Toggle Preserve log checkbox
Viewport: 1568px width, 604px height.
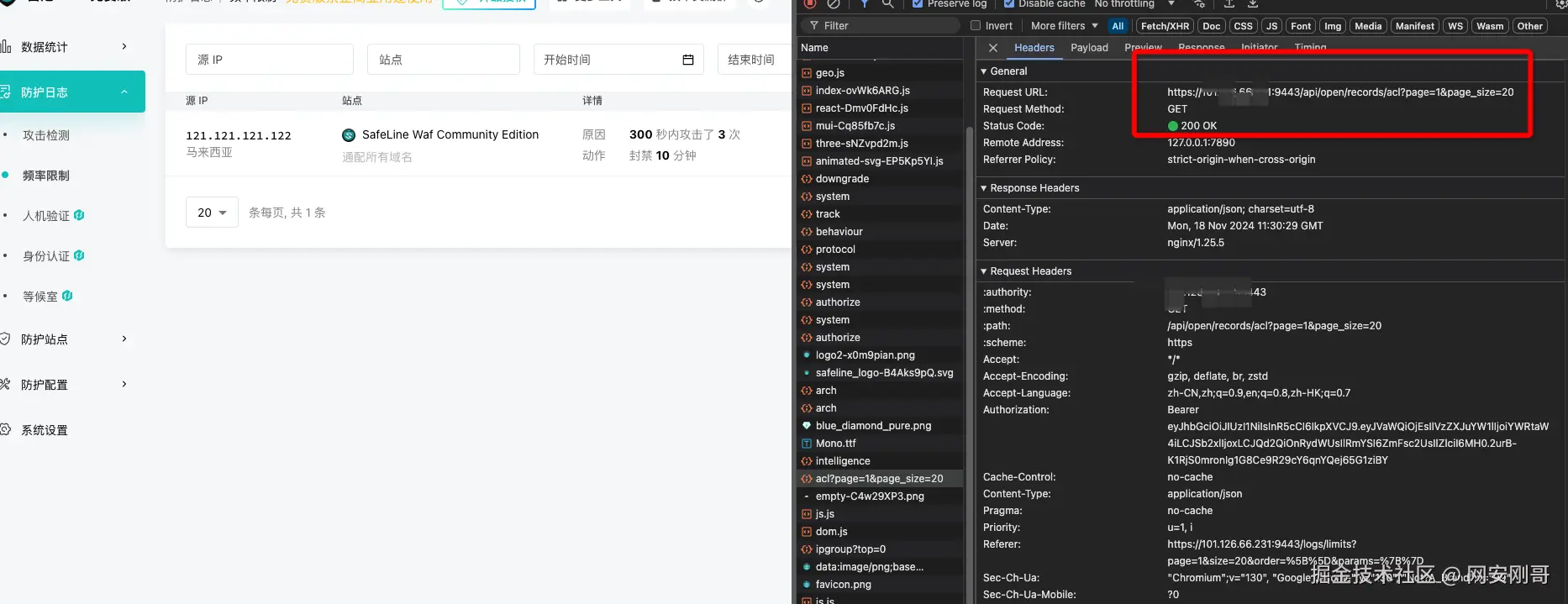[918, 3]
